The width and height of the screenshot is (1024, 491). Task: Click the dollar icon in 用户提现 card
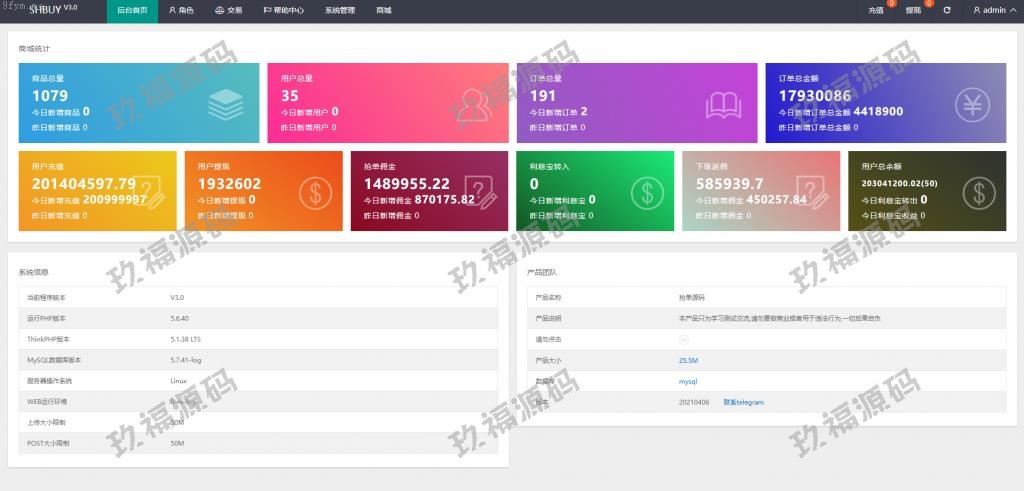pos(315,191)
